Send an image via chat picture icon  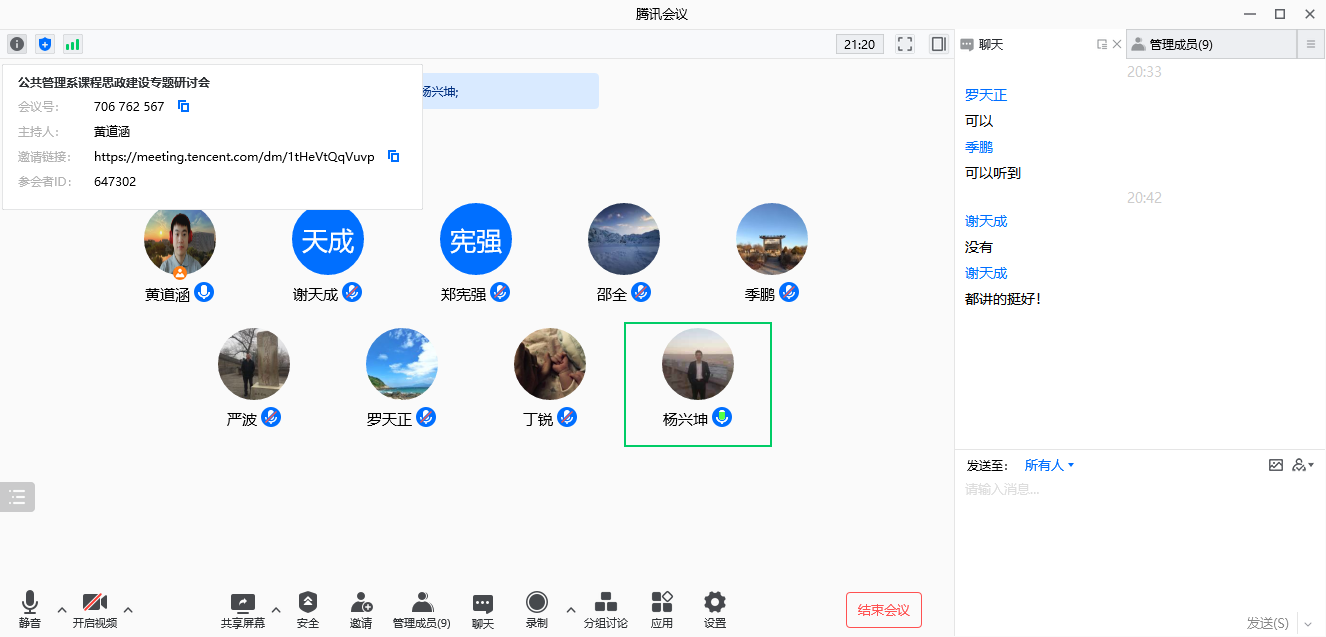click(1276, 464)
